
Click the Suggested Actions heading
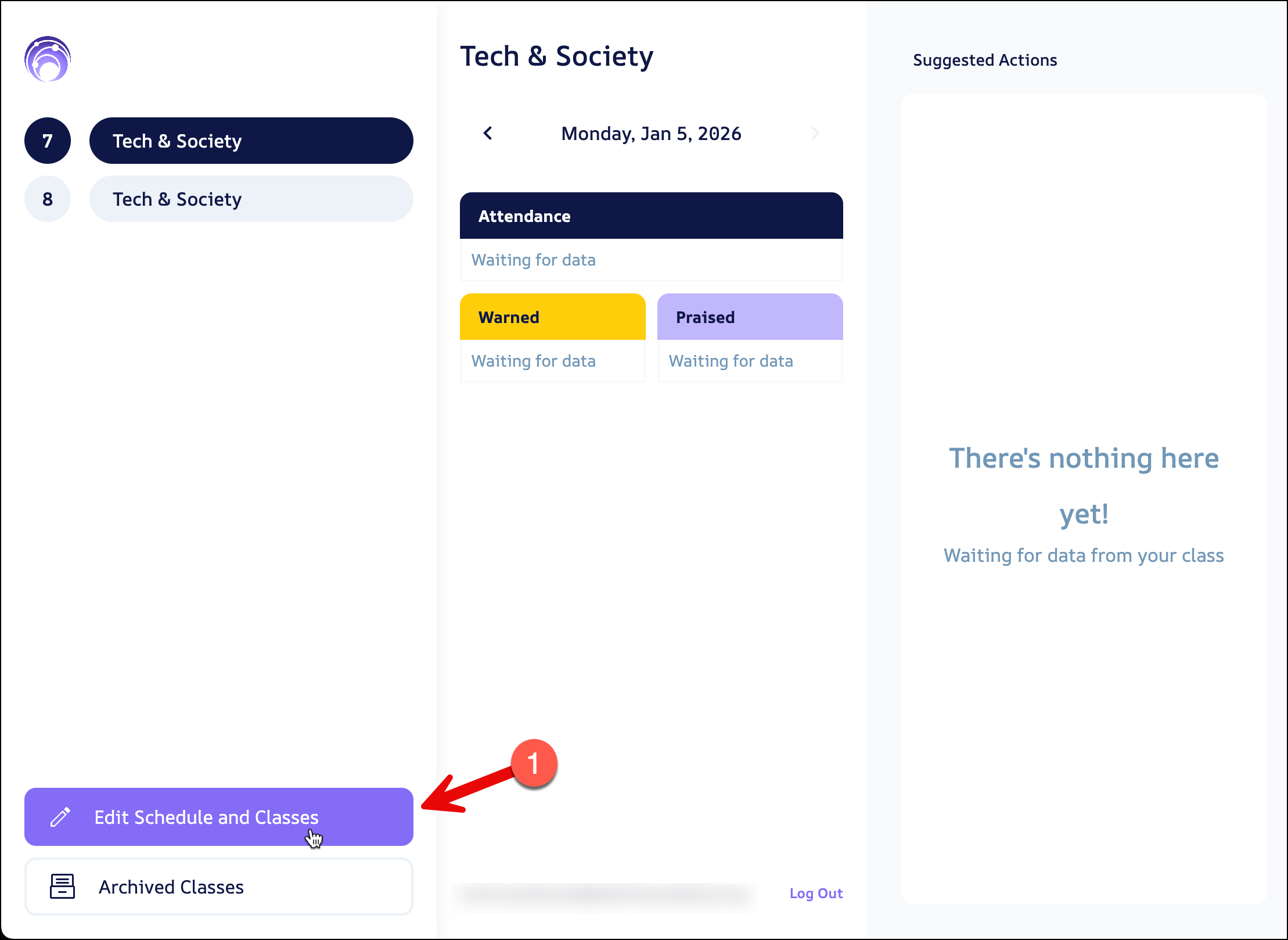985,60
